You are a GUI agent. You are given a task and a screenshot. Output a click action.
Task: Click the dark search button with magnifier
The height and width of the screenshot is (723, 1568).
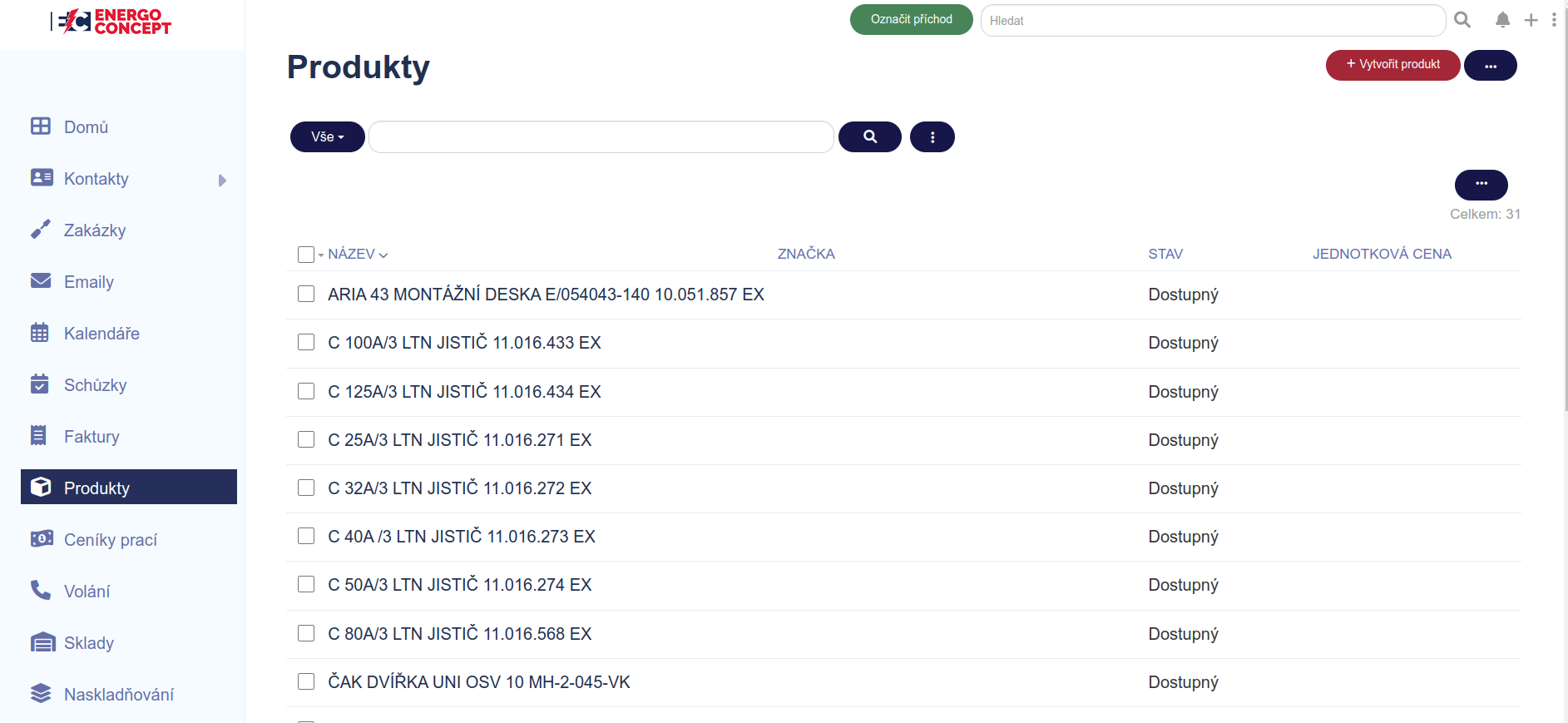click(869, 136)
